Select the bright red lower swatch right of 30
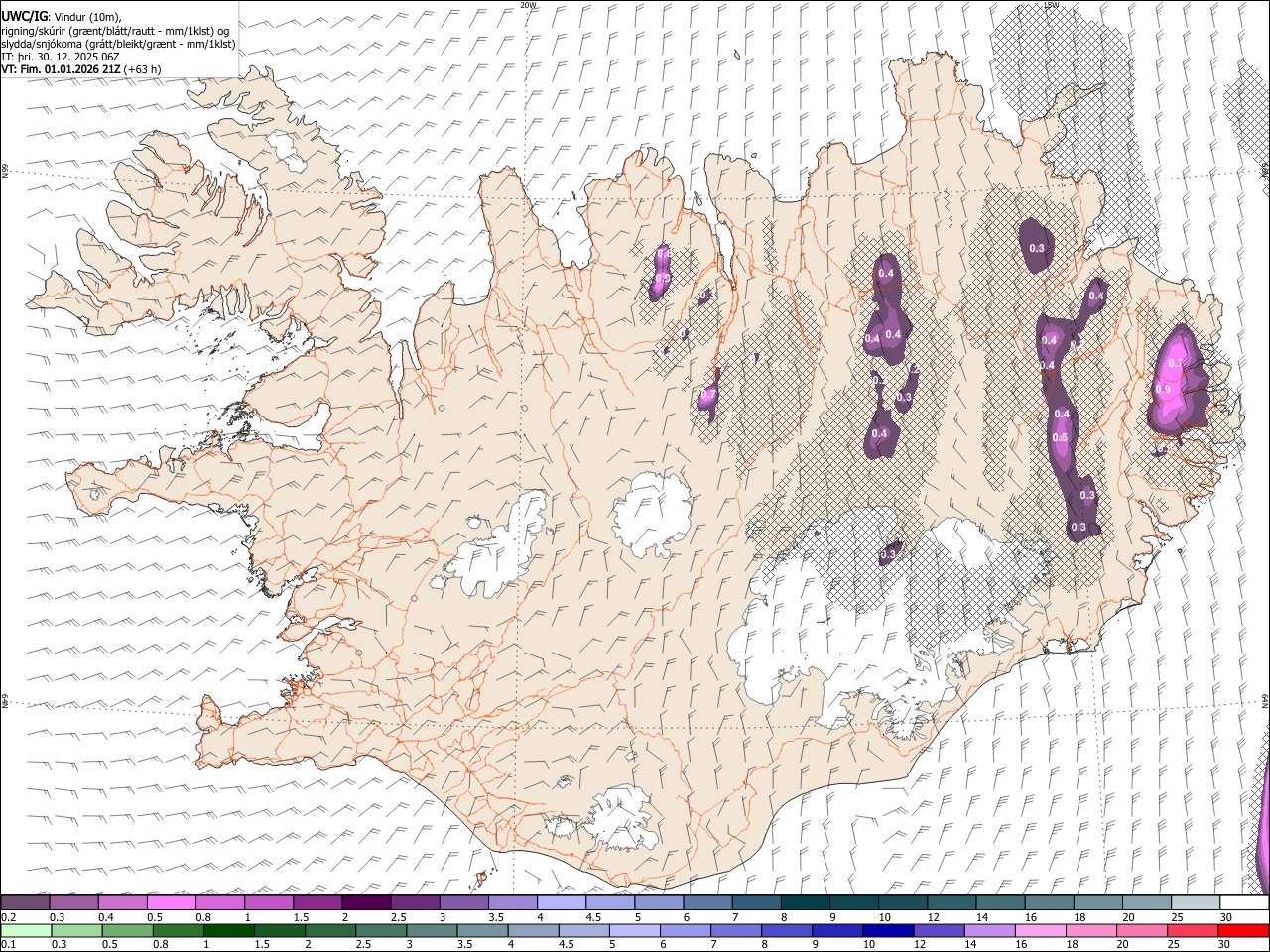Screen dimensions: 1270x952 [1242, 931]
